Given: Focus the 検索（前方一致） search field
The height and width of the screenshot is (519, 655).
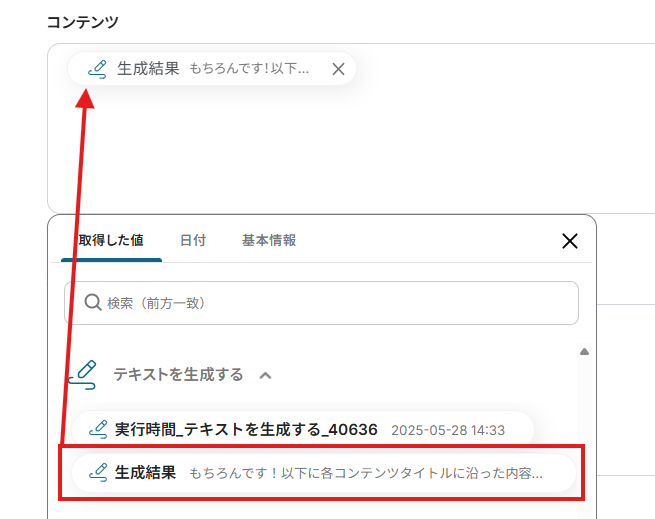Looking at the screenshot, I should coord(321,303).
